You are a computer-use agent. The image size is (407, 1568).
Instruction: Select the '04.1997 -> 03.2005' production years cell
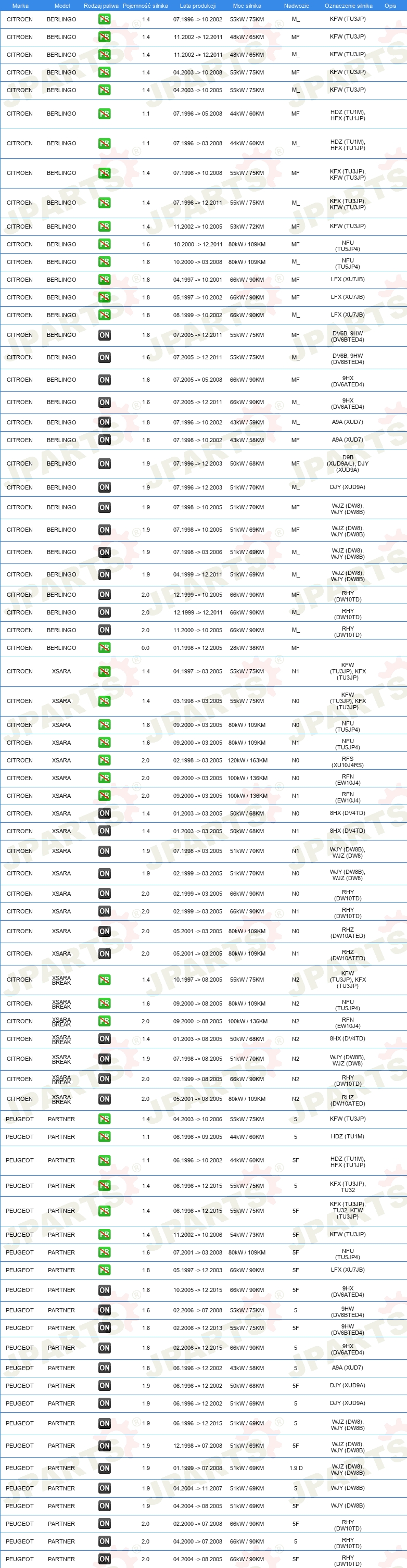(198, 671)
